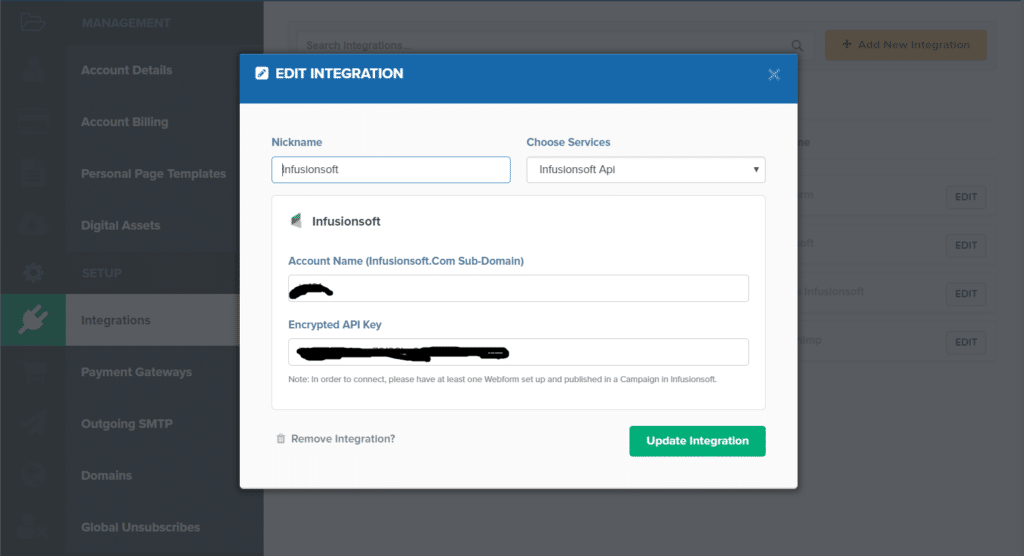
Task: Go to Account Billing menu item
Action: (x=124, y=122)
